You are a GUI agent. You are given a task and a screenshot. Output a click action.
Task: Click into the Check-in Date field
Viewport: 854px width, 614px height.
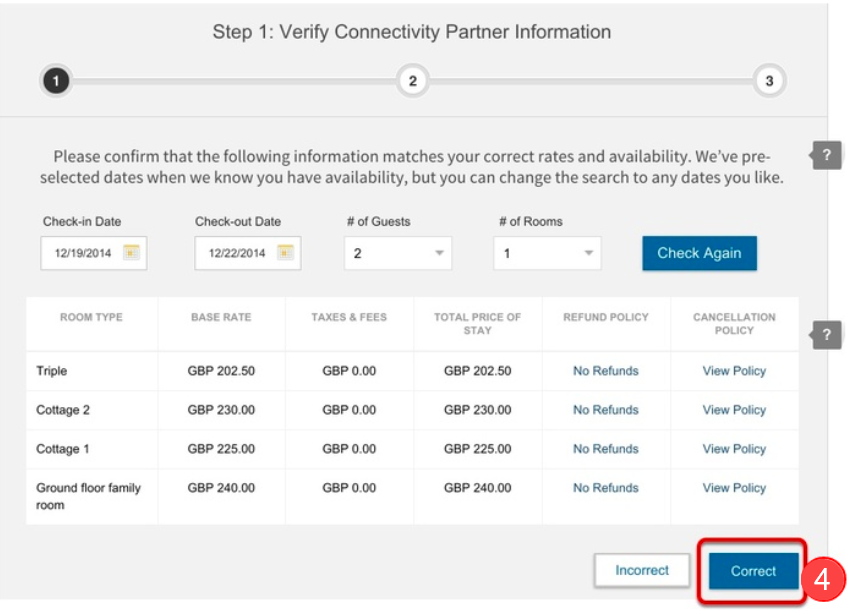coord(82,254)
